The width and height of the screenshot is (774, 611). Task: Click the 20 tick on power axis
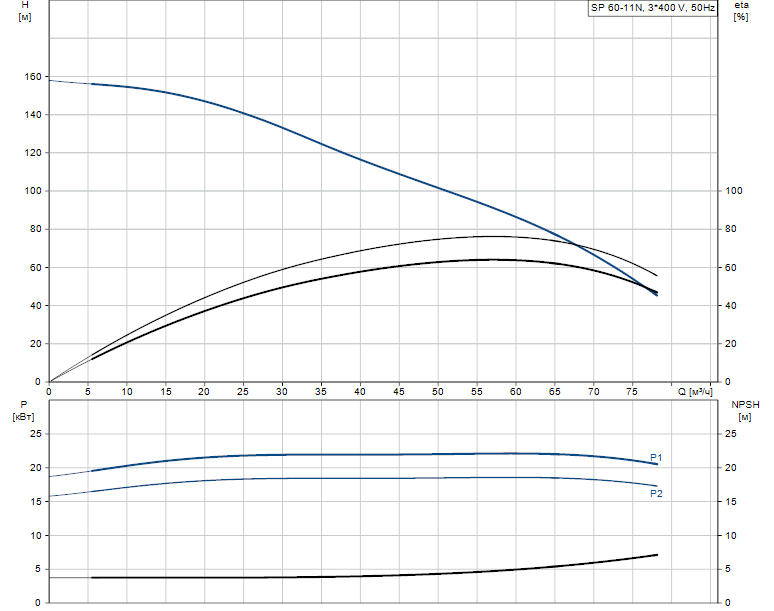coord(36,467)
